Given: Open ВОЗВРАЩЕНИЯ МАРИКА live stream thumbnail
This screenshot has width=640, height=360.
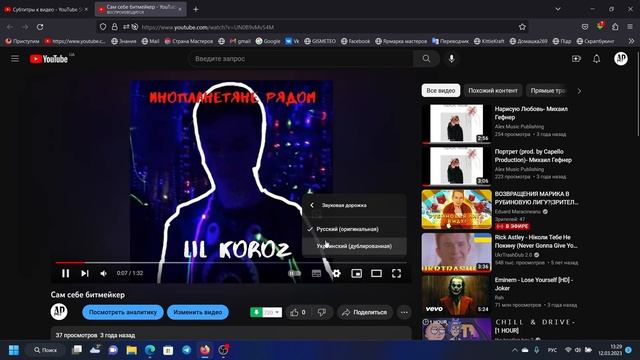Looking at the screenshot, I should click(457, 209).
